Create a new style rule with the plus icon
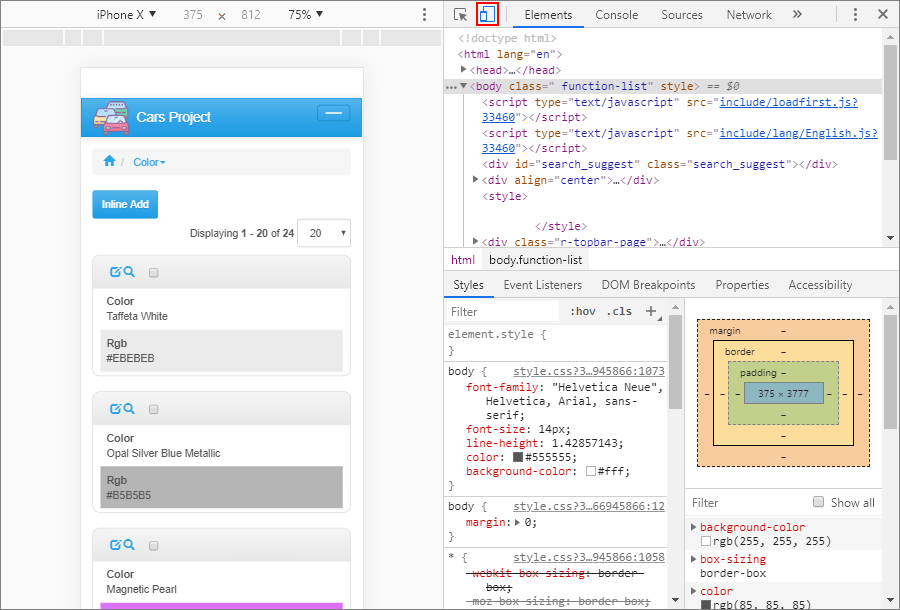This screenshot has height=610, width=900. click(652, 311)
